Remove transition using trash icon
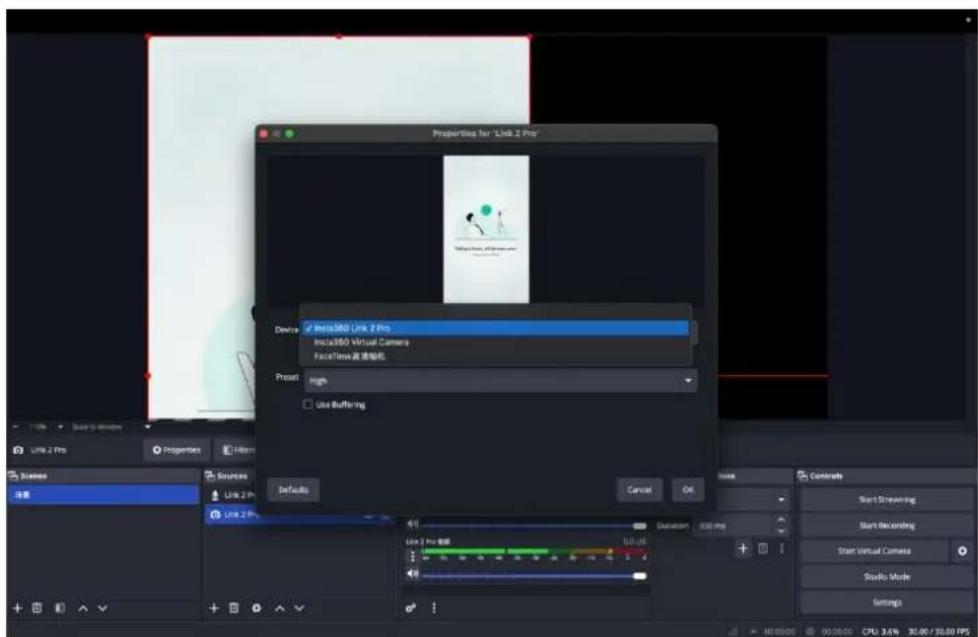The height and width of the screenshot is (637, 978). 763,548
